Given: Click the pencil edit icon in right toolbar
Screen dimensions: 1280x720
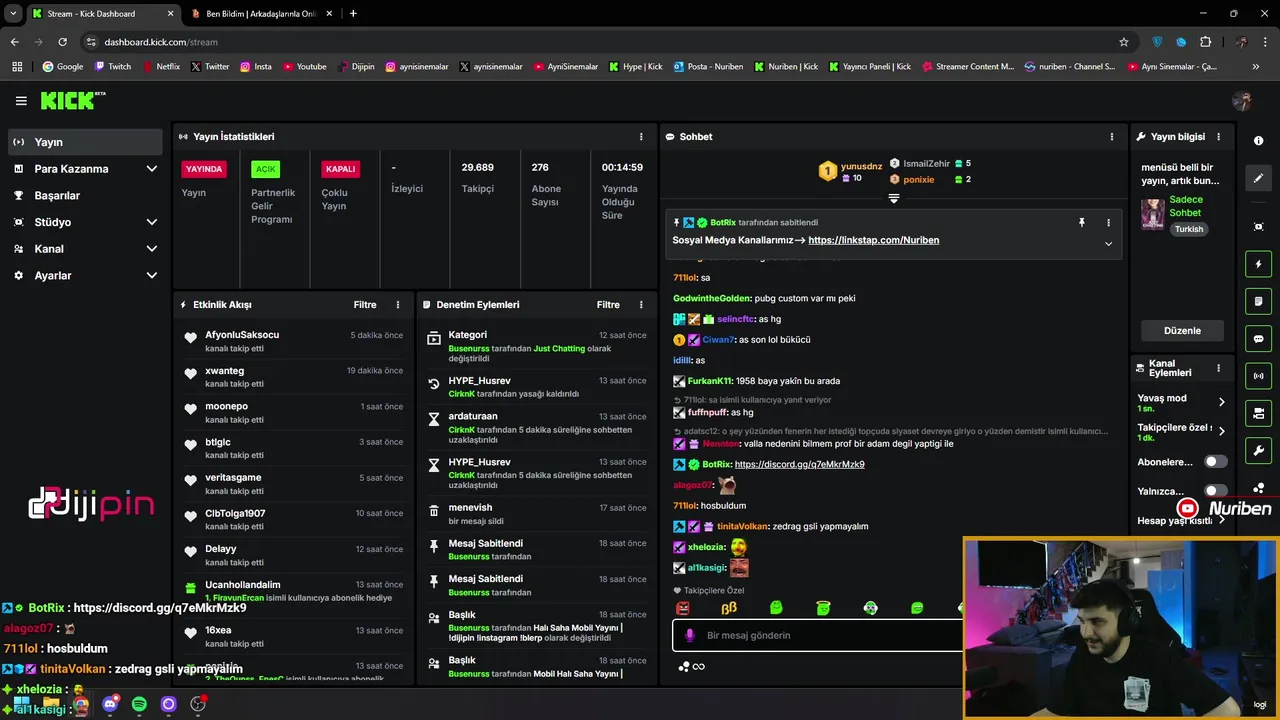Looking at the screenshot, I should 1258,178.
